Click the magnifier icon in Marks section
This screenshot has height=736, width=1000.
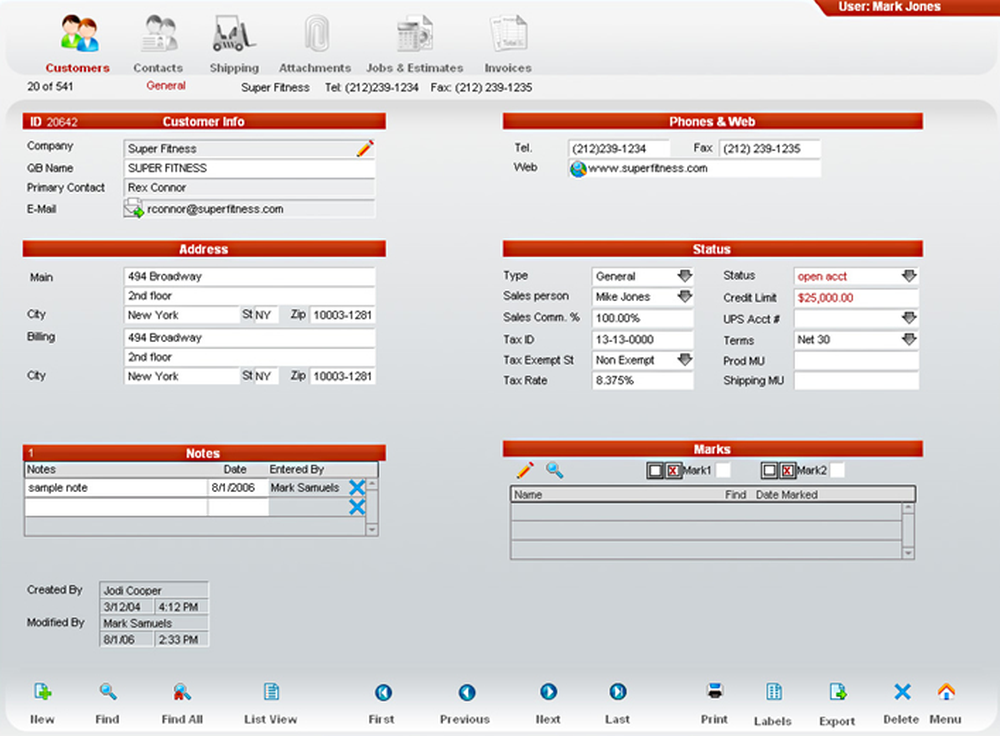point(554,470)
